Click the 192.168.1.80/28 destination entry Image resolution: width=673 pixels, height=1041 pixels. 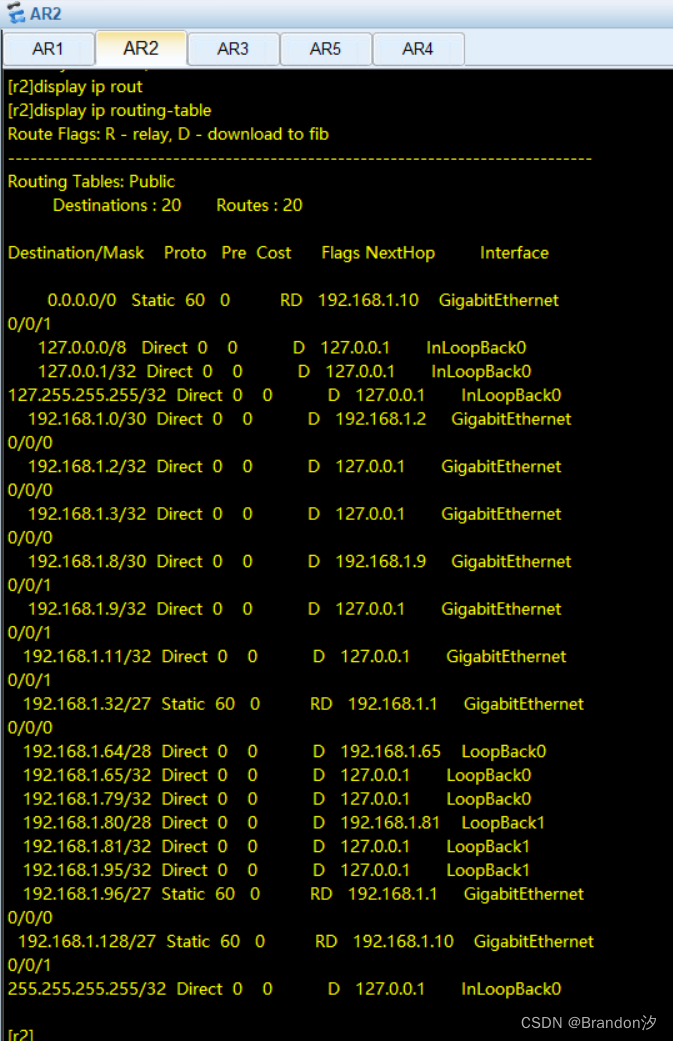(x=87, y=823)
